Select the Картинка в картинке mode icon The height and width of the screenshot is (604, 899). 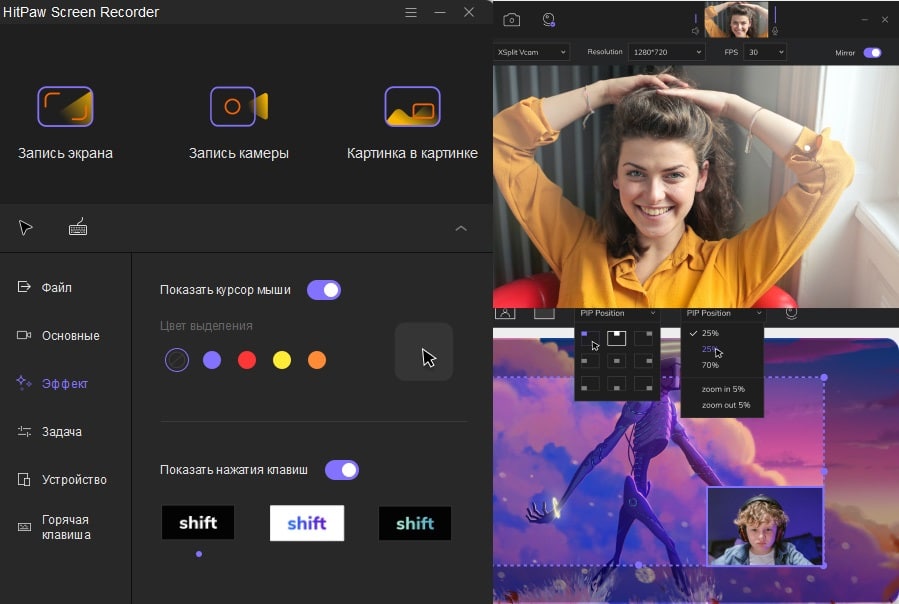pos(412,107)
